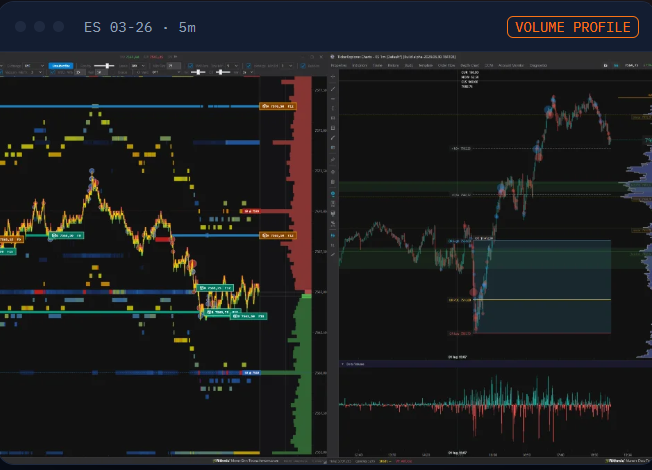
Task: Open the first dropdown in left toolbar's top row
Action: pyautogui.click(x=34, y=66)
